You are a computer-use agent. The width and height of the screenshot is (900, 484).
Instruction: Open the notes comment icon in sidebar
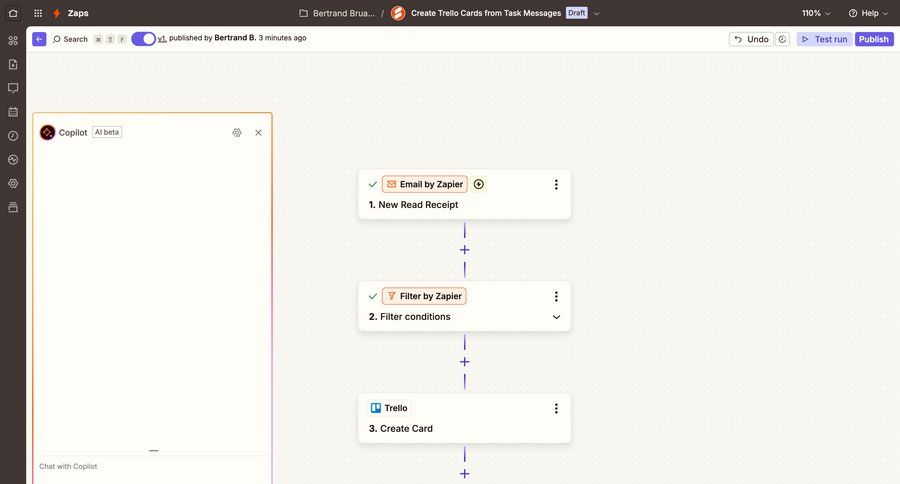click(13, 88)
